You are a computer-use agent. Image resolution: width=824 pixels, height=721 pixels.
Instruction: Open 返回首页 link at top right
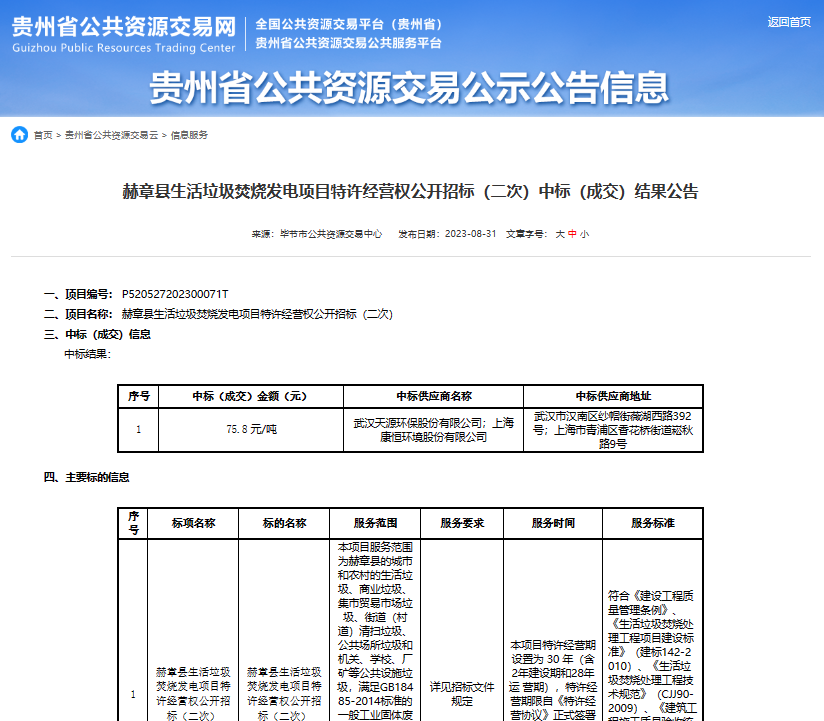[x=789, y=22]
